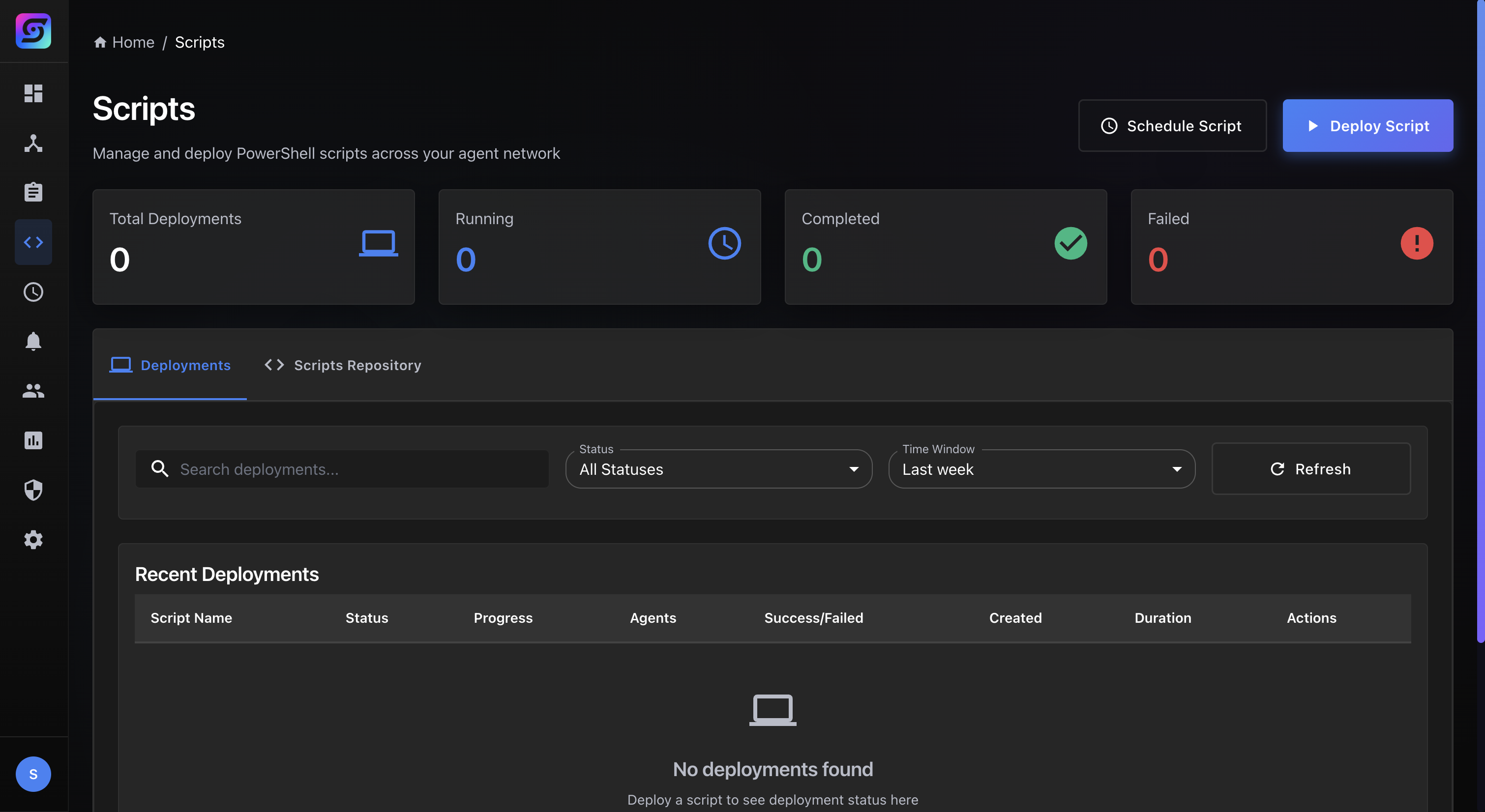1485x812 pixels.
Task: Open the Time Window dropdown showing Last week
Action: point(1040,469)
